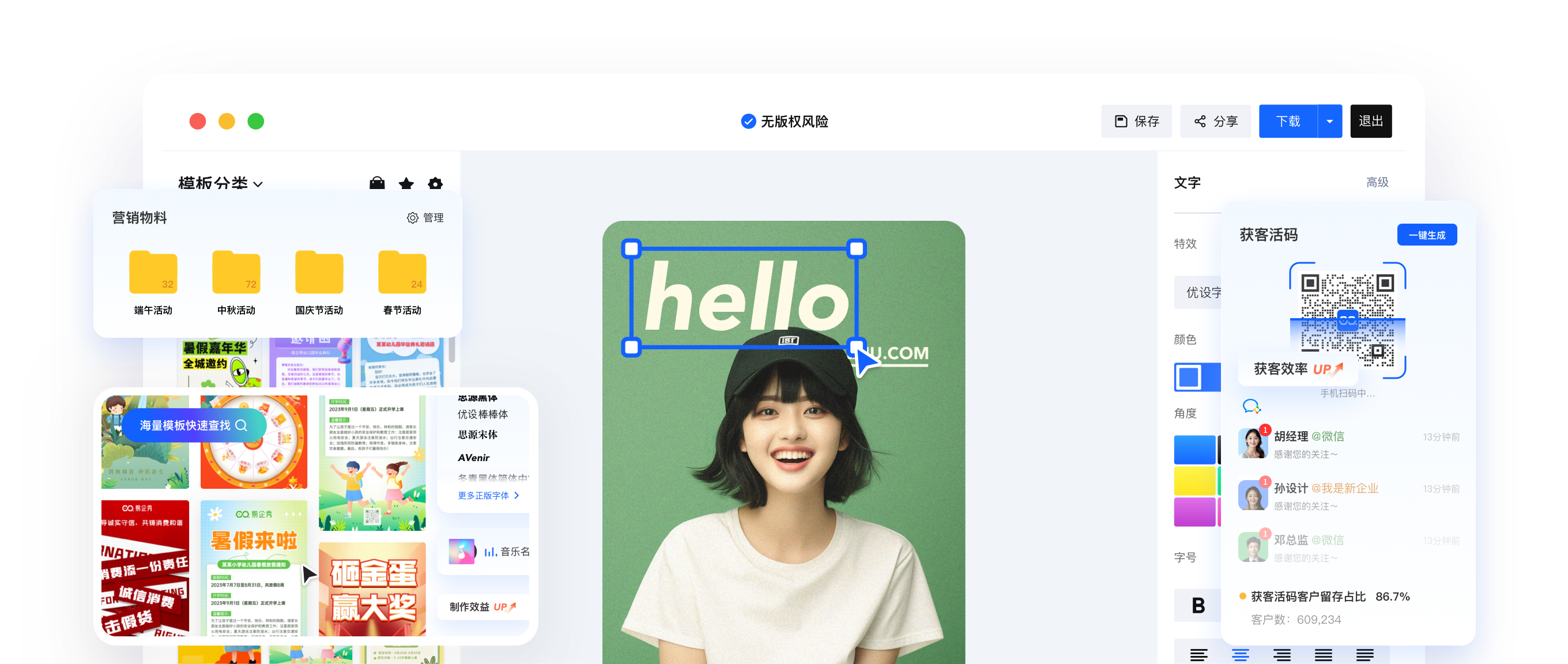
Task: Switch to the 高级 tab
Action: 1377,182
